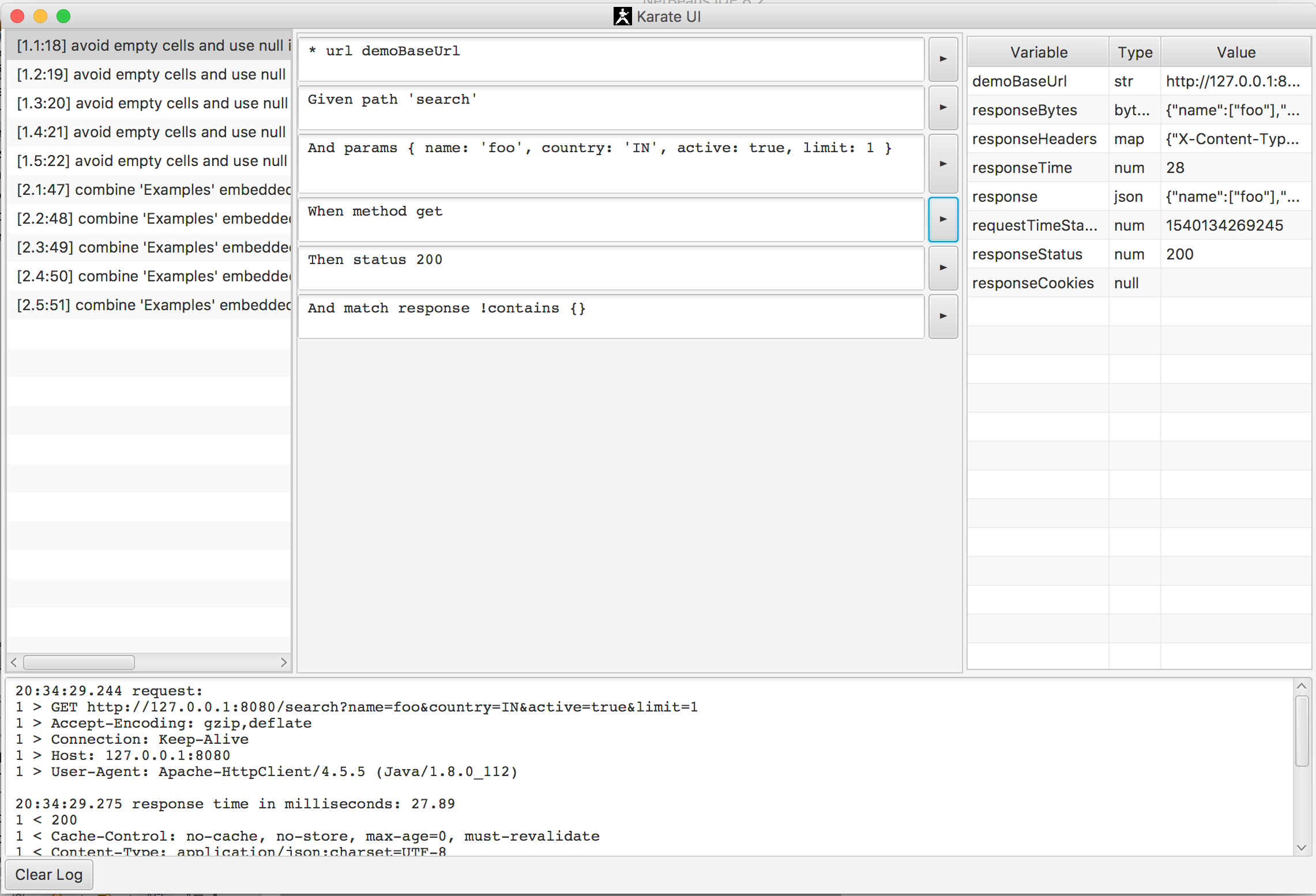The width and height of the screenshot is (1316, 896).
Task: Sort by the Type column header
Action: tap(1134, 52)
